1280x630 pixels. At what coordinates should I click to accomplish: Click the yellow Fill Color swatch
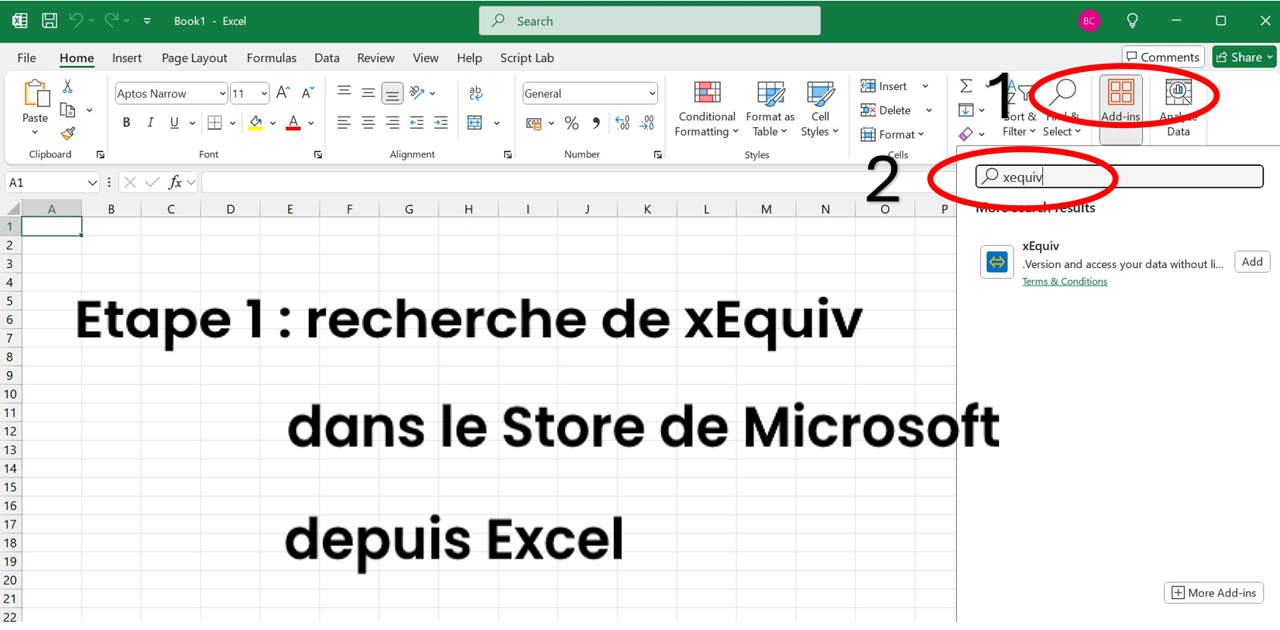click(x=256, y=123)
